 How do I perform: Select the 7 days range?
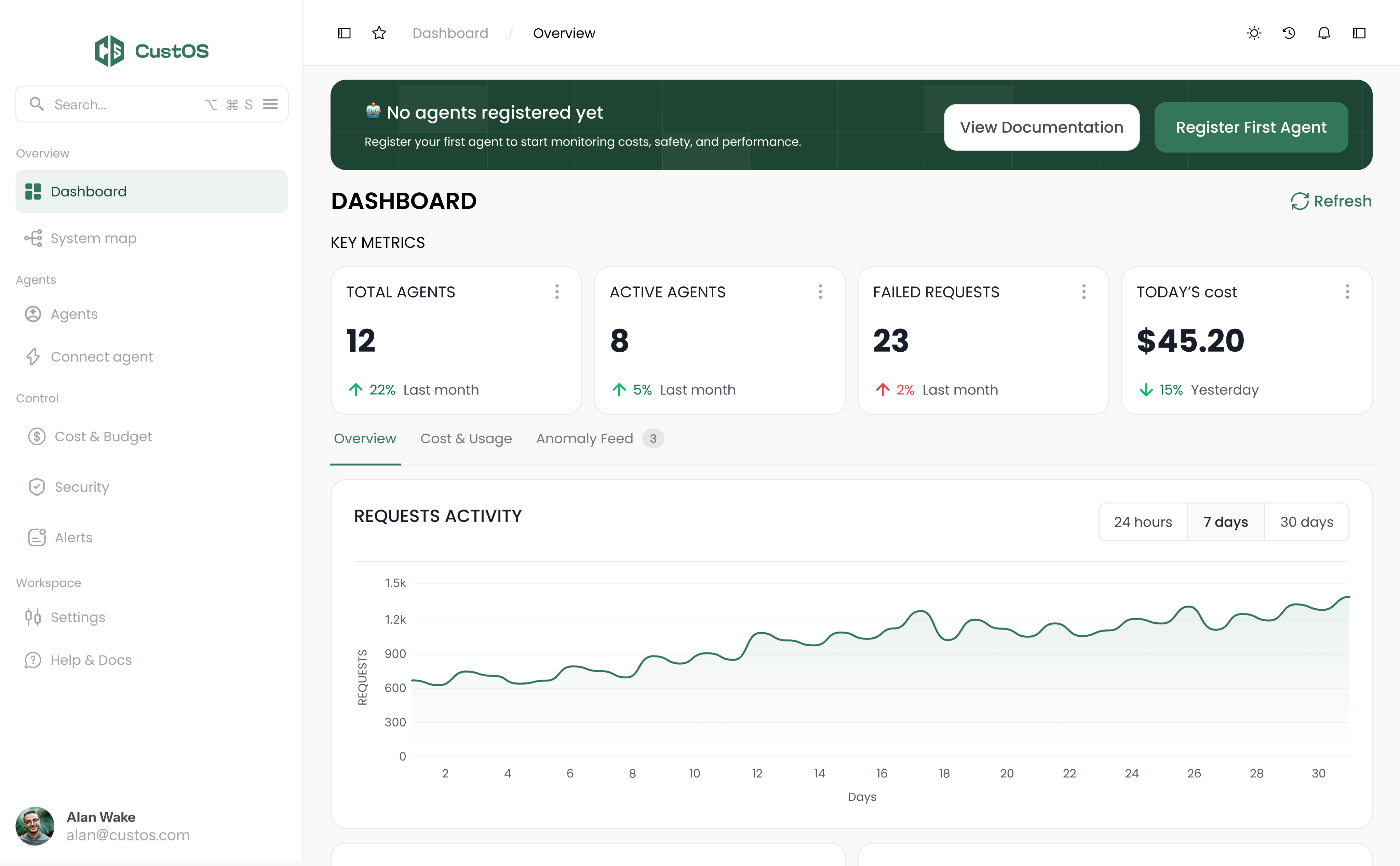click(x=1226, y=522)
